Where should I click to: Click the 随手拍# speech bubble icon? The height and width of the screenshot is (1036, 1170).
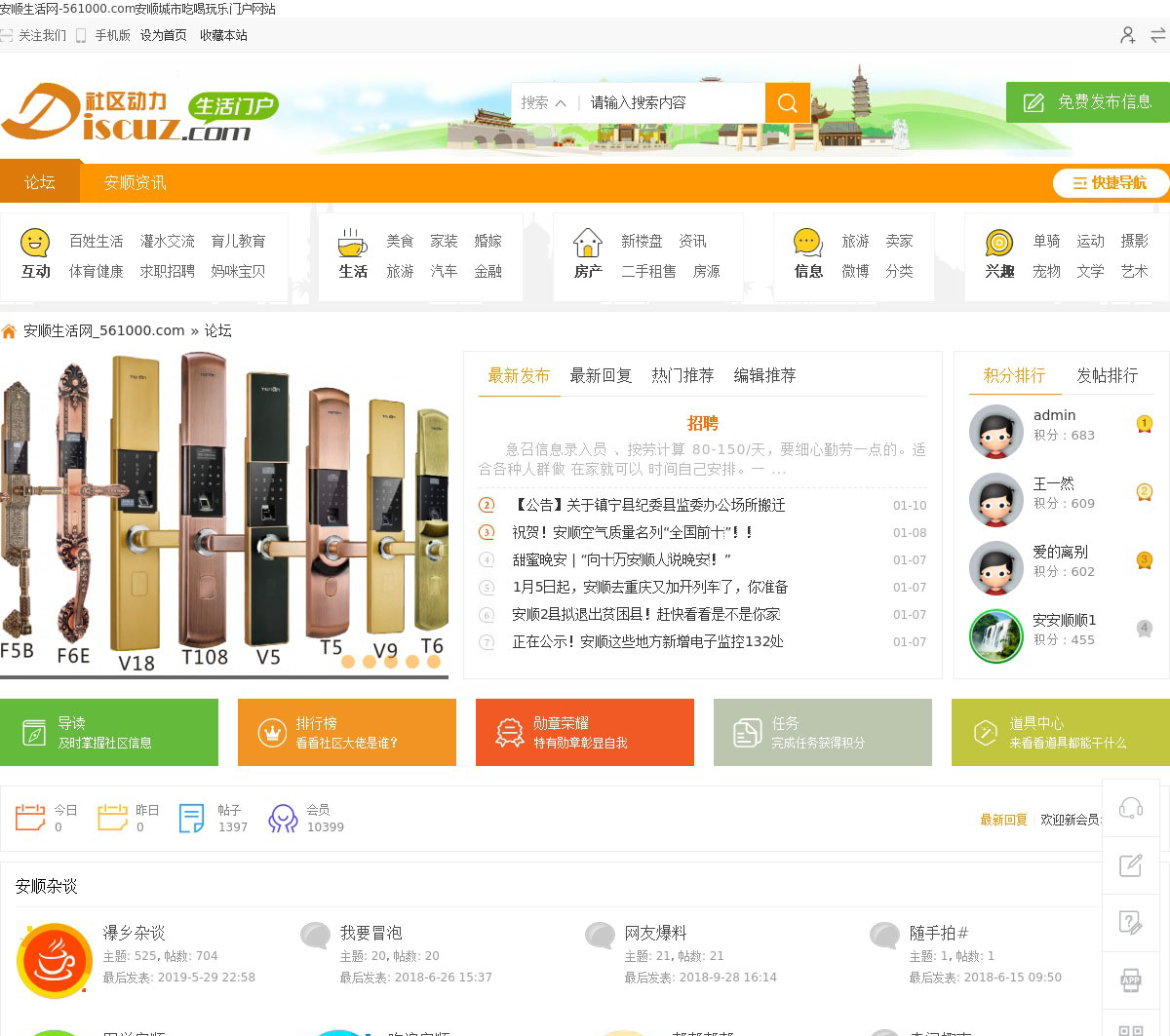pos(884,937)
